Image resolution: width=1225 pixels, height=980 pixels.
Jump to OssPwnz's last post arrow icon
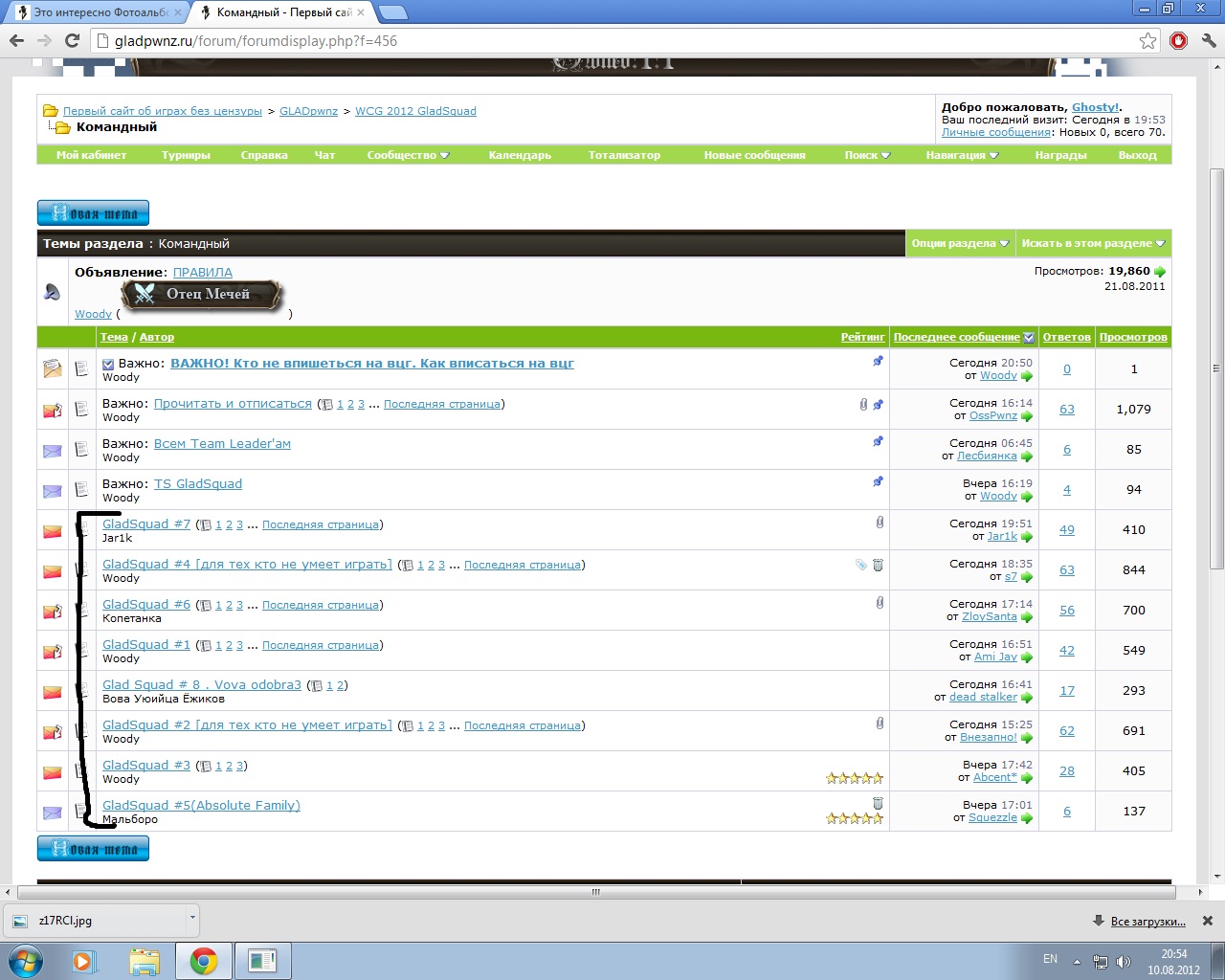(1027, 416)
